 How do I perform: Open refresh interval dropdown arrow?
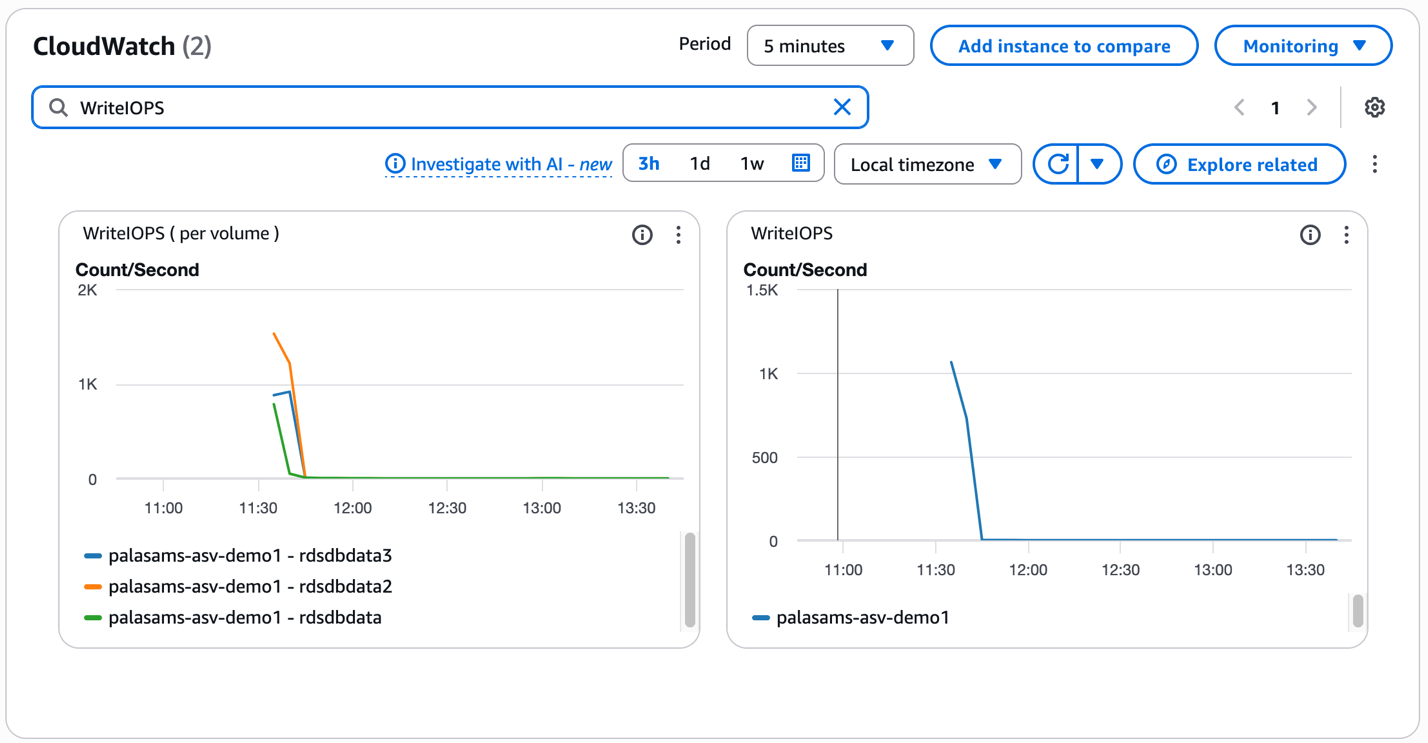(x=1098, y=164)
